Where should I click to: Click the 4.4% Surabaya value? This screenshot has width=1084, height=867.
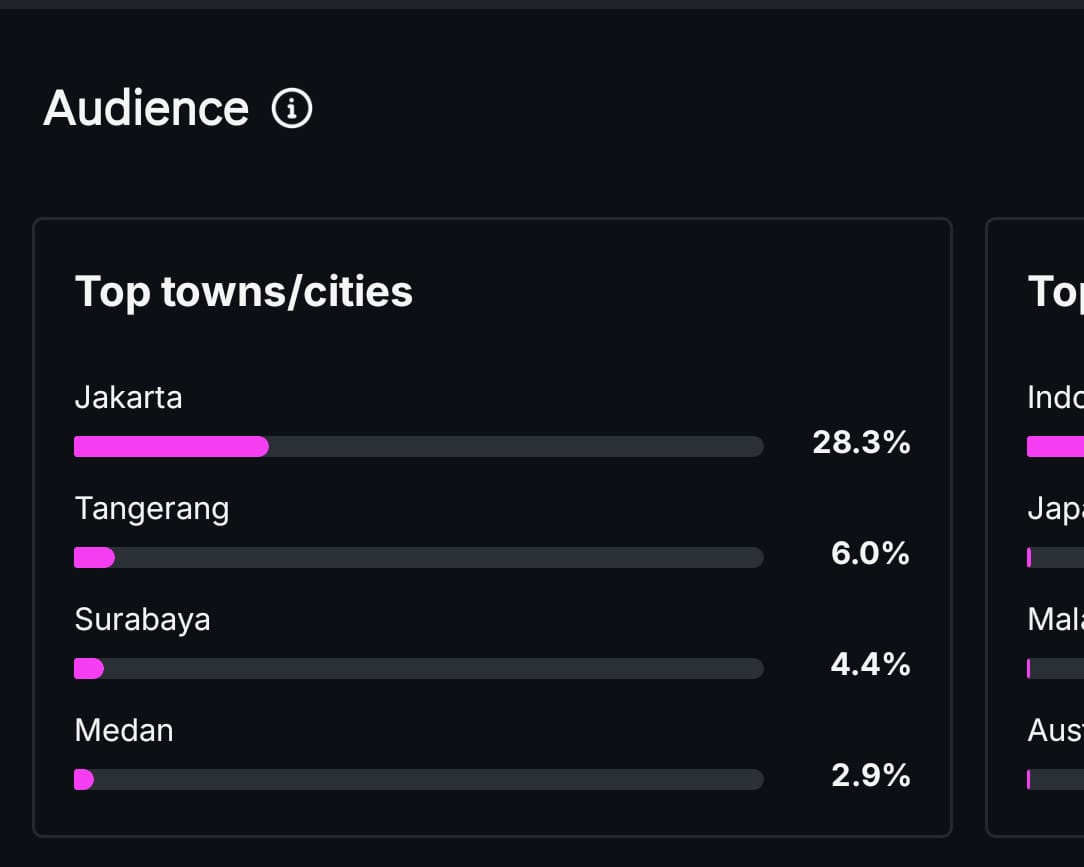(870, 664)
